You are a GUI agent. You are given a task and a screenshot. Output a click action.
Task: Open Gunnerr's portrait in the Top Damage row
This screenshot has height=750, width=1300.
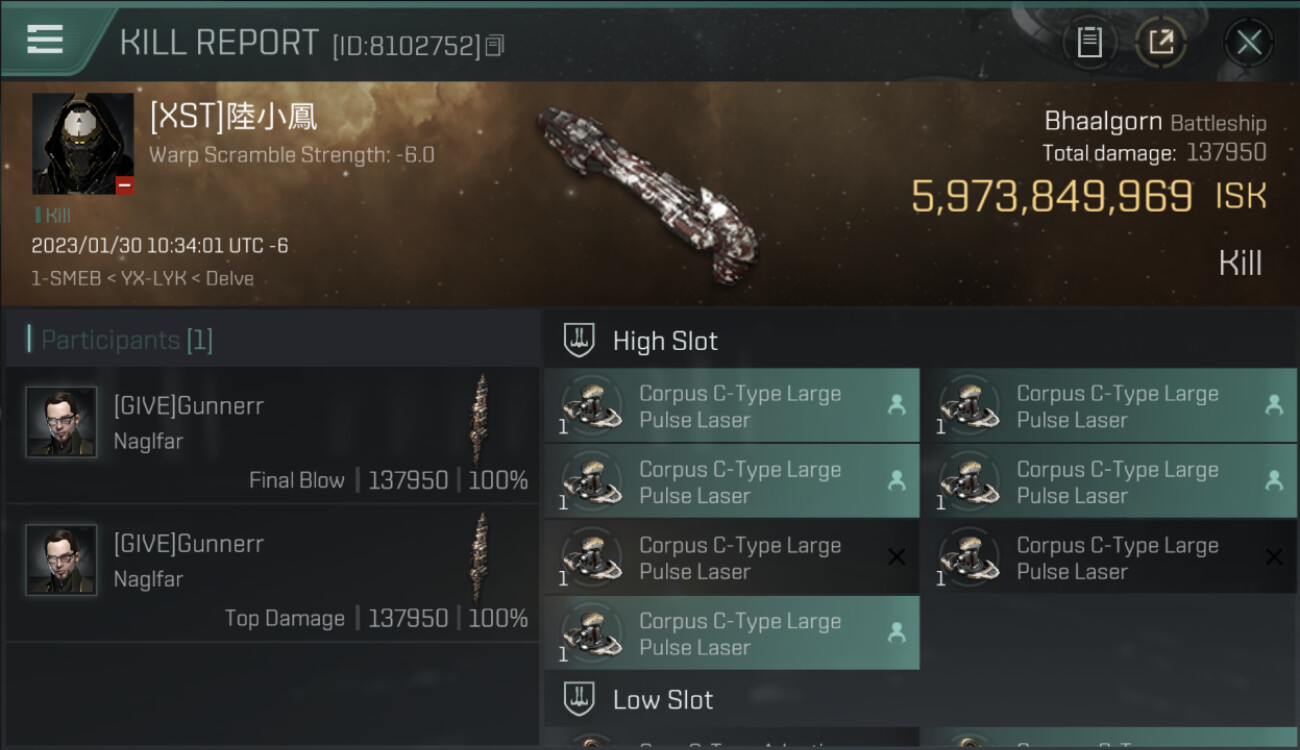click(x=61, y=560)
